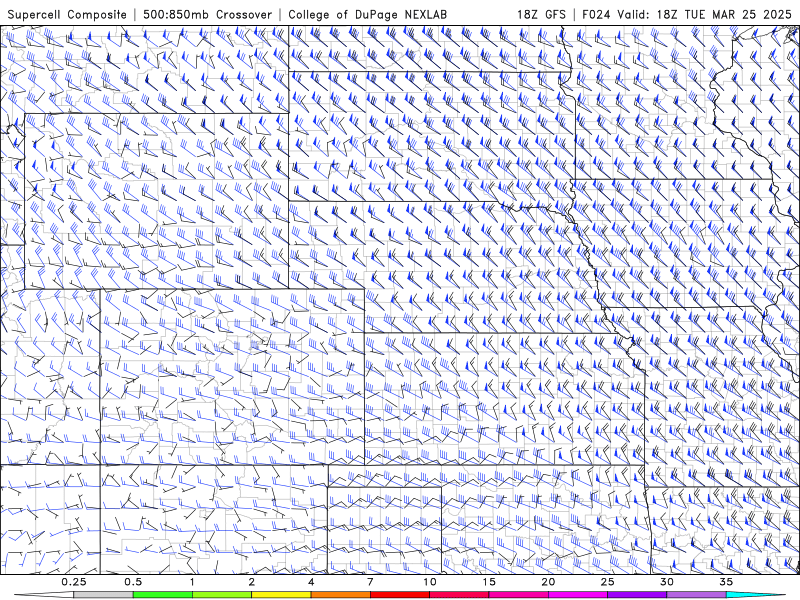Click the red legend segment between 7 and 10
Image resolution: width=800 pixels, height=600 pixels.
pos(399,595)
